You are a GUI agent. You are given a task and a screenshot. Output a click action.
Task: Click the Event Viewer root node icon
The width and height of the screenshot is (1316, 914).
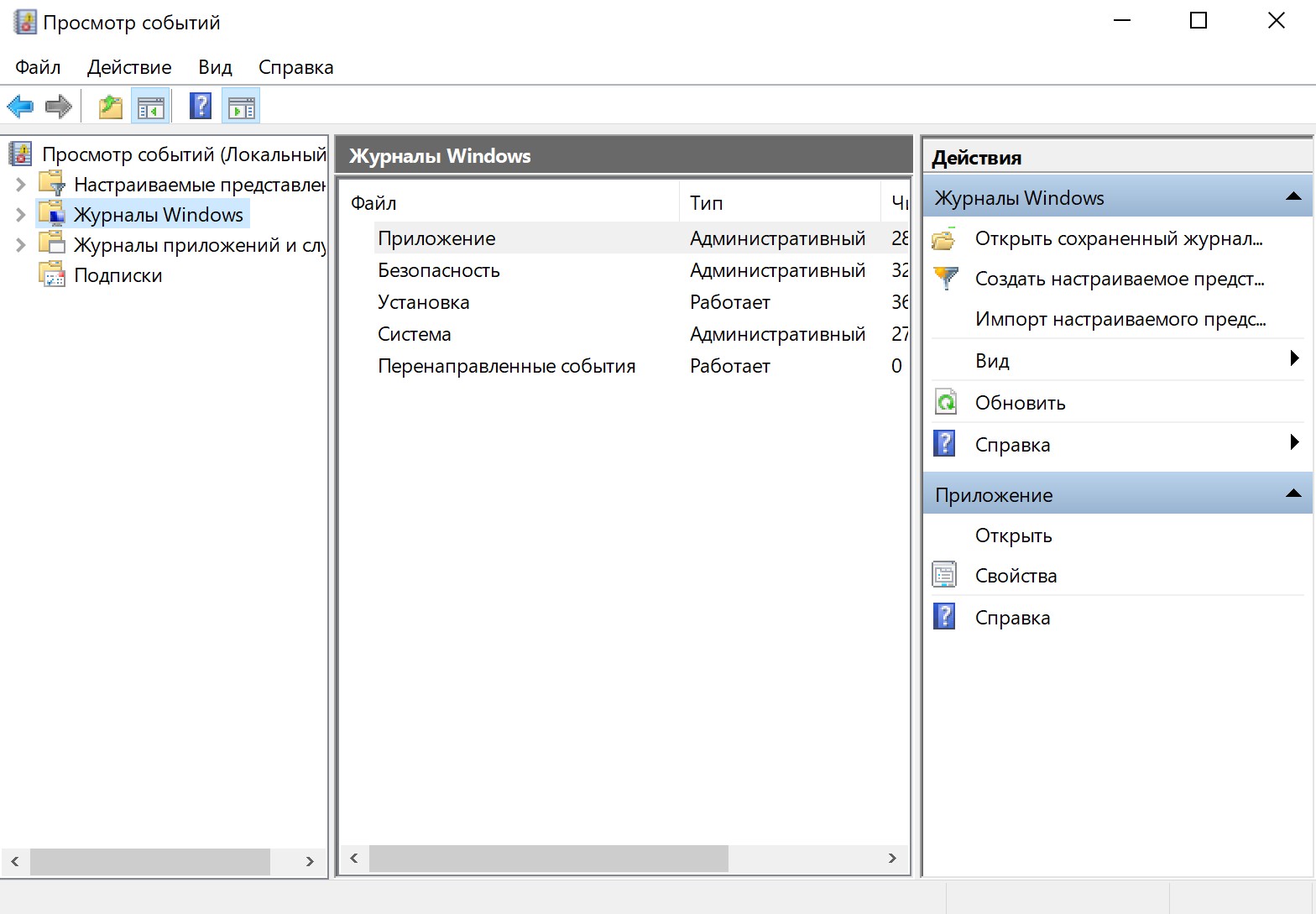pyautogui.click(x=20, y=154)
